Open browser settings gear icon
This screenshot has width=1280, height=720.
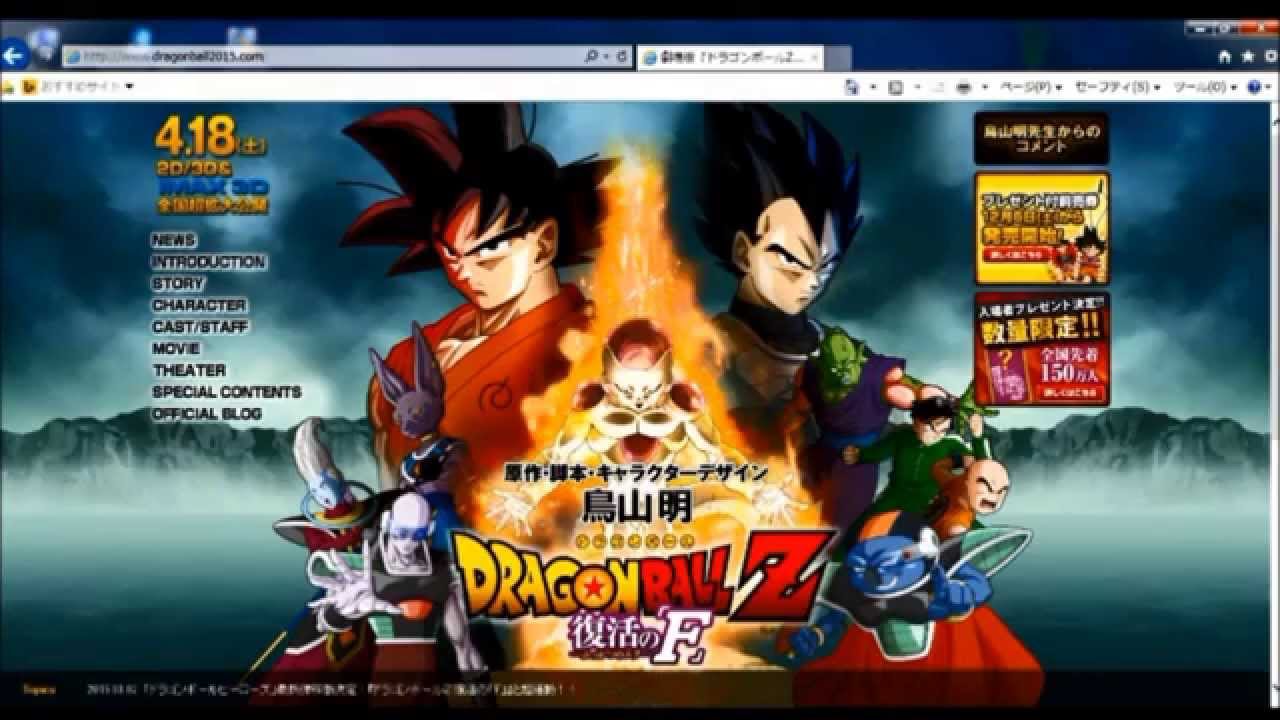click(x=1268, y=57)
